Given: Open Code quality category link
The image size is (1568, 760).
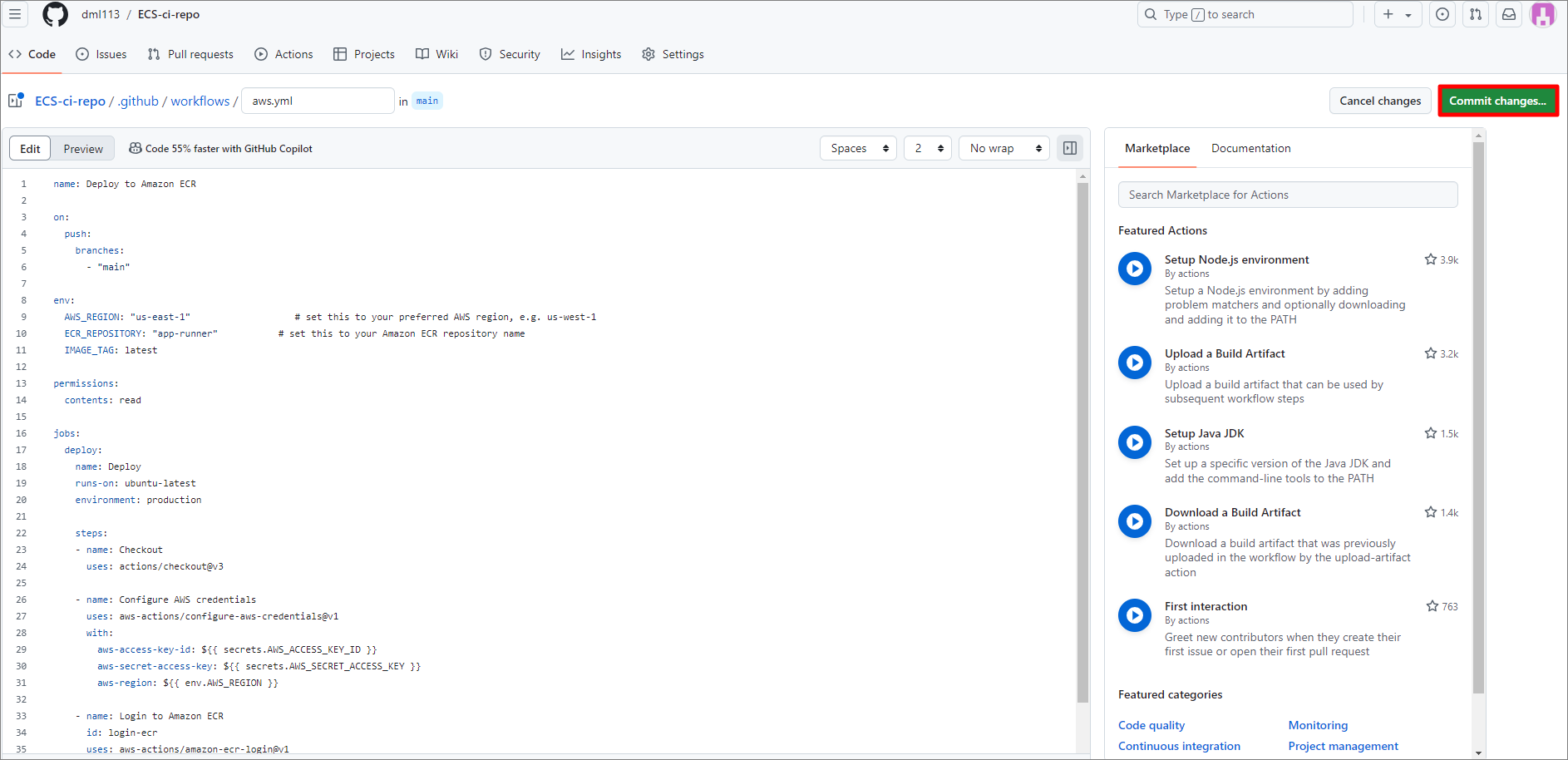Looking at the screenshot, I should coord(1151,725).
